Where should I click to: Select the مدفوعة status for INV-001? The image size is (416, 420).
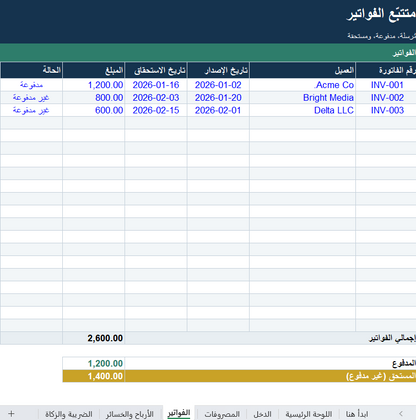tap(31, 85)
